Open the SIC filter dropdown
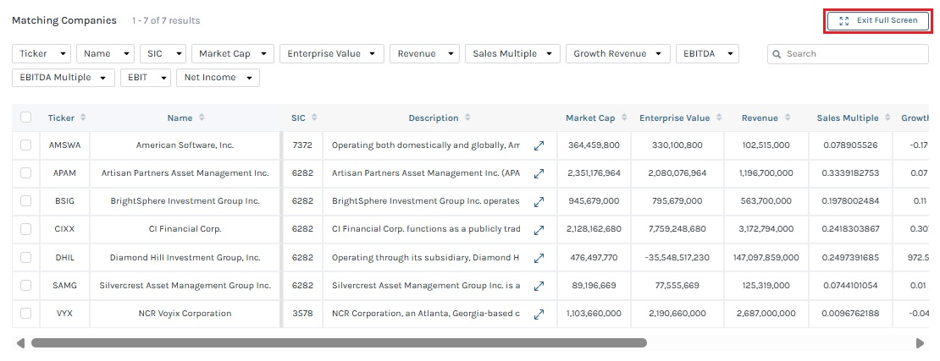The width and height of the screenshot is (940, 361). click(x=163, y=53)
